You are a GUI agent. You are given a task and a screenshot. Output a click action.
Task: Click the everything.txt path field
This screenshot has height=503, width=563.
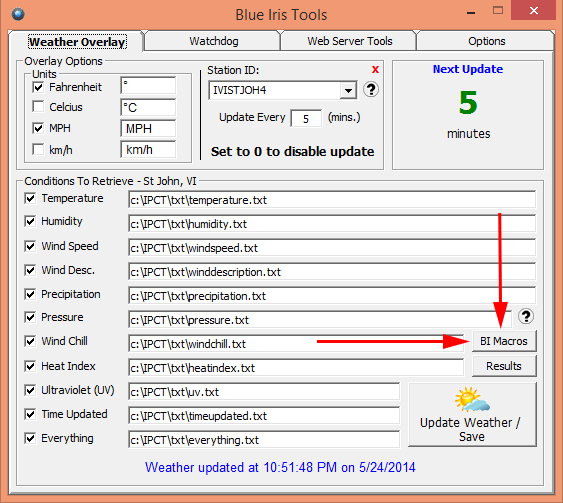[x=264, y=440]
